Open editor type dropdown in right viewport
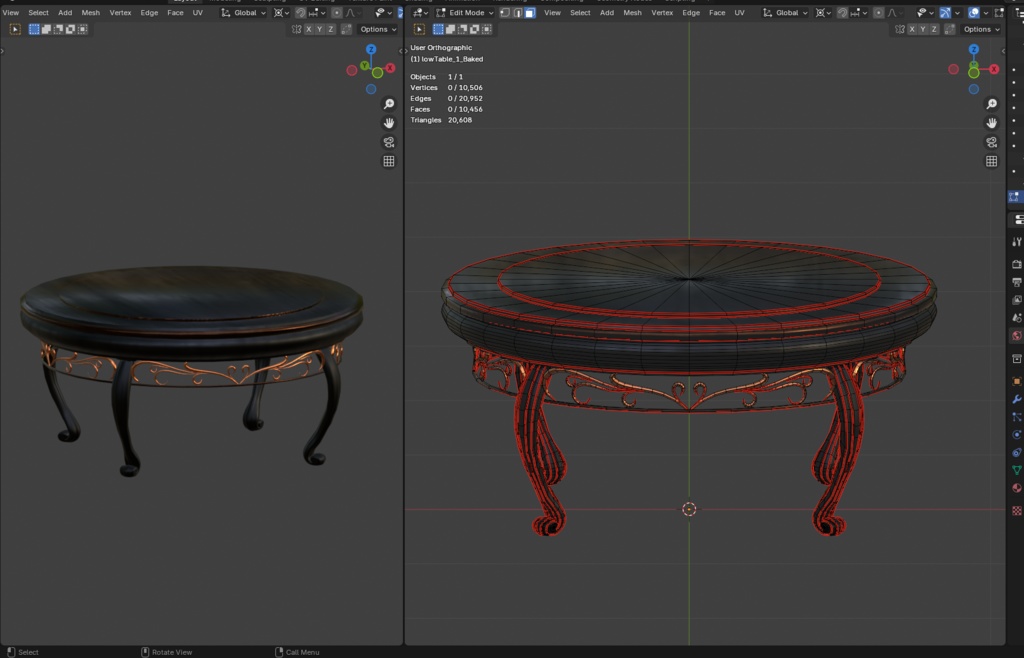1024x658 pixels. tap(420, 12)
